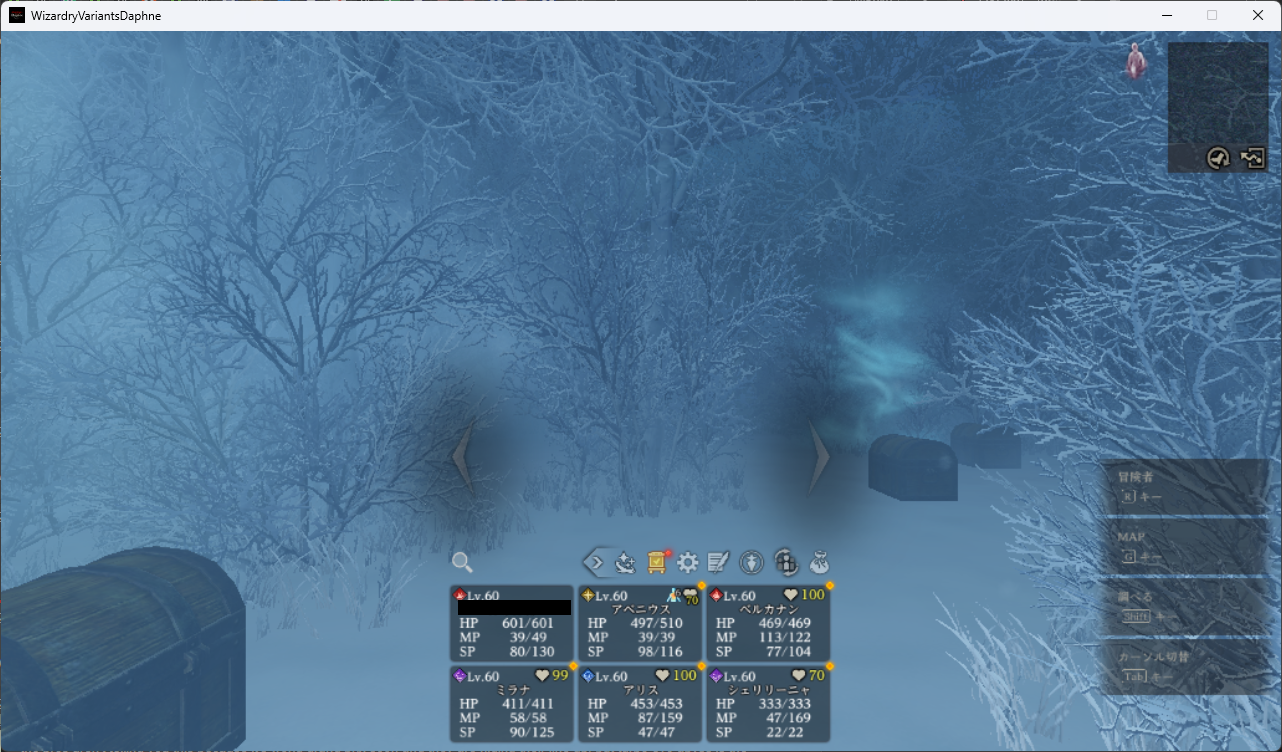Click the pink figure icon beside minimap
Image resolution: width=1282 pixels, height=752 pixels.
point(1136,61)
